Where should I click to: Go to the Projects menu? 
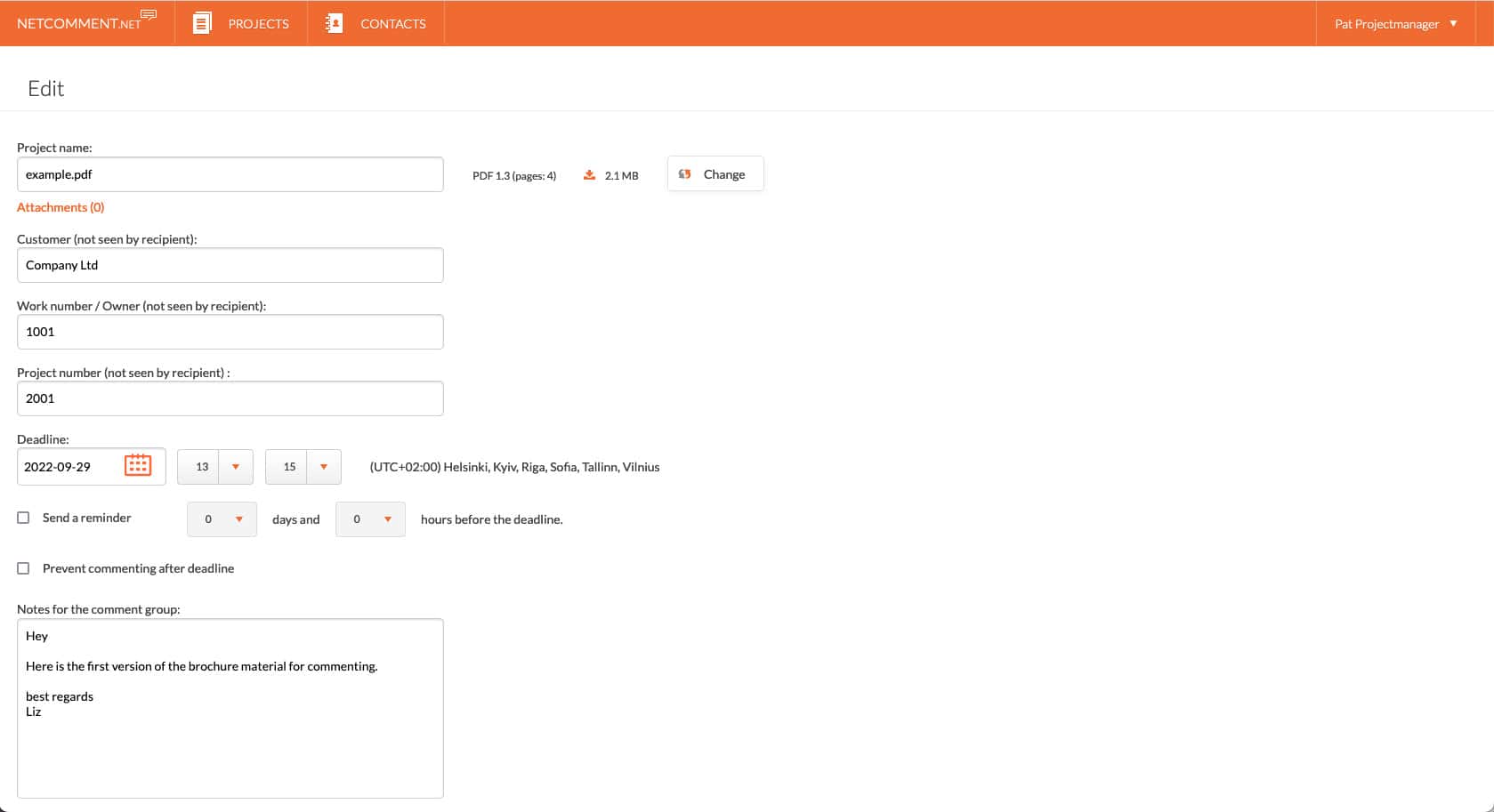pos(258,24)
